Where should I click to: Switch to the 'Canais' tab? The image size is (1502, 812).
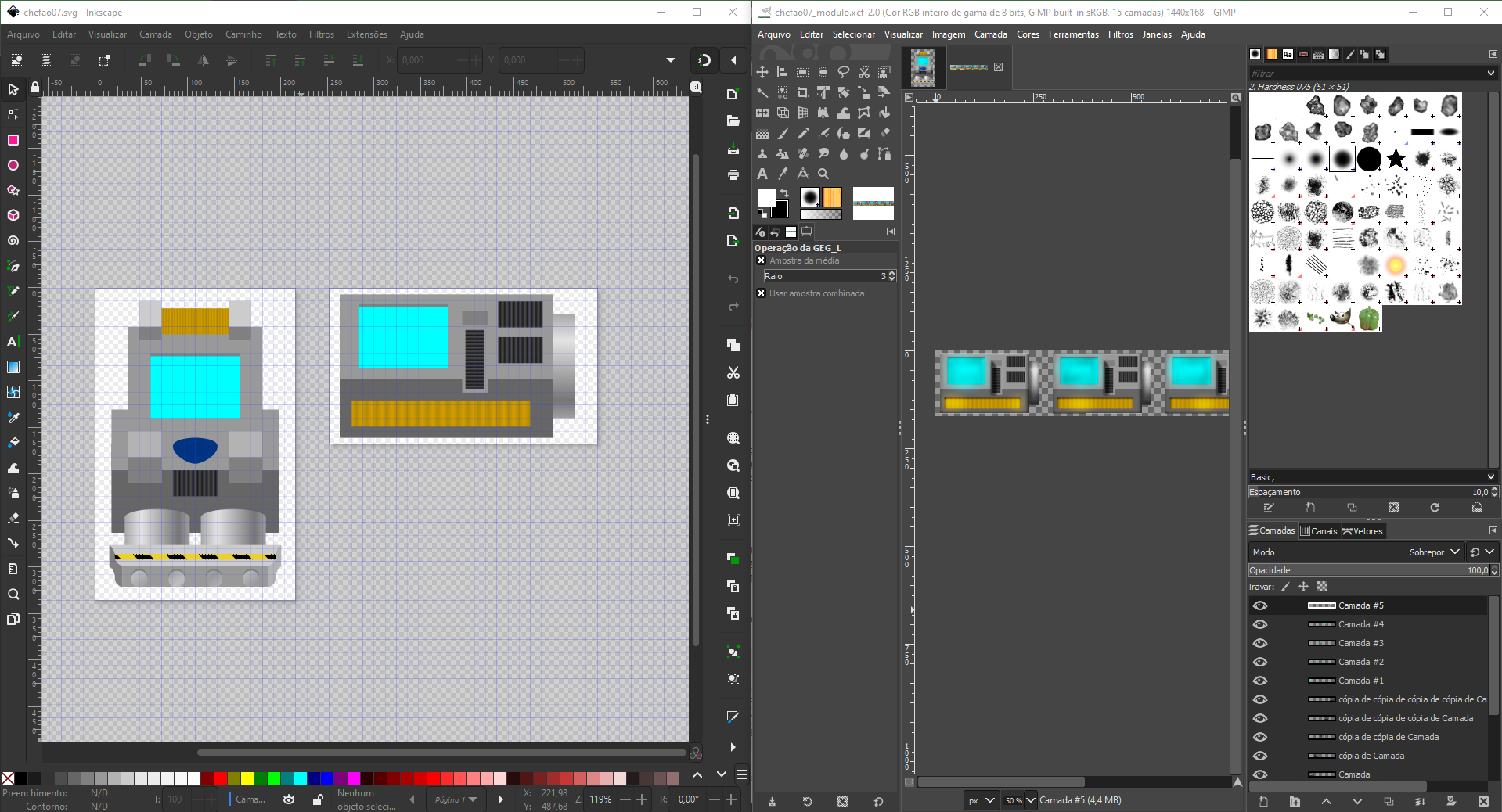coord(1319,531)
